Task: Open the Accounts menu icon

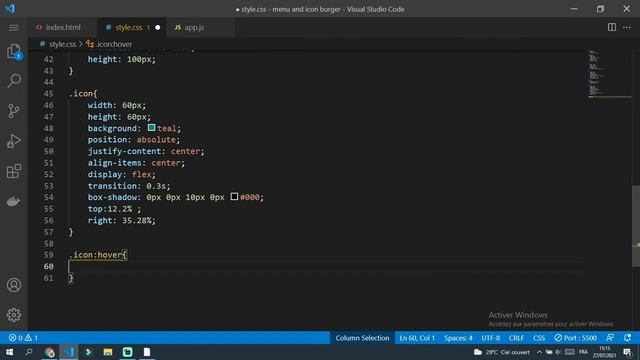Action: [14, 285]
